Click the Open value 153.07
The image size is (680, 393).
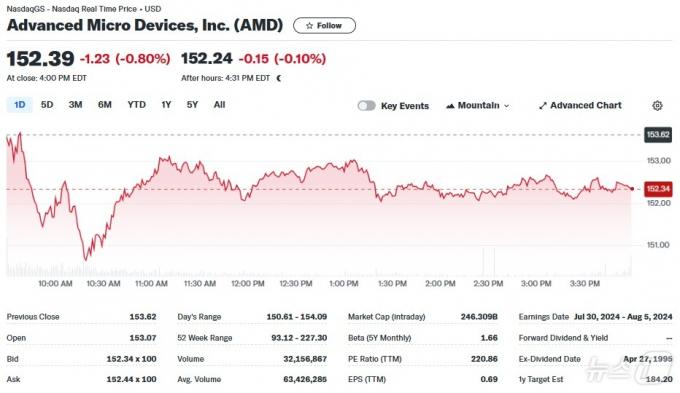[x=143, y=338]
